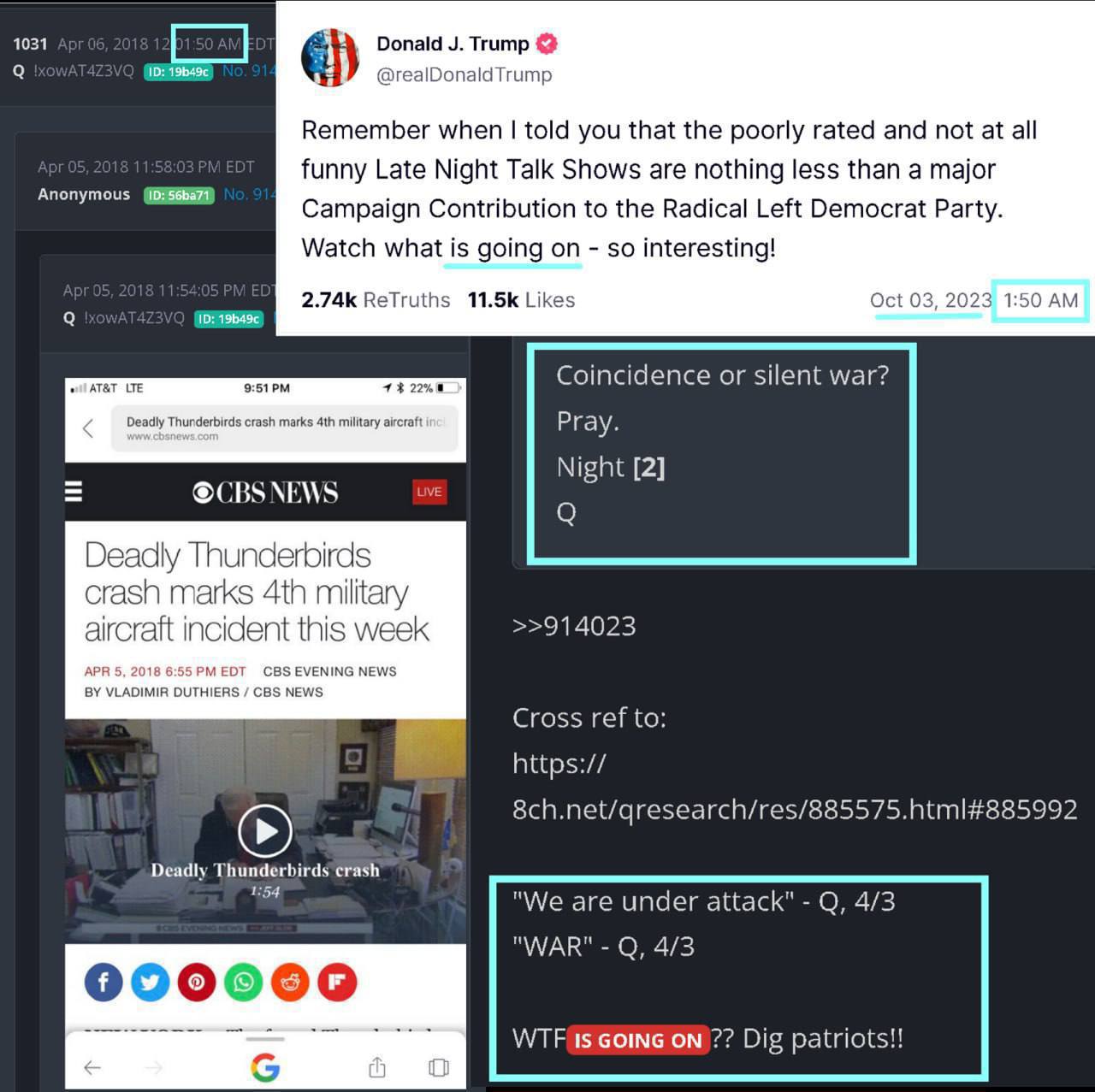This screenshot has height=1092, width=1095.
Task: Click the red LIVE button
Action: click(x=429, y=492)
